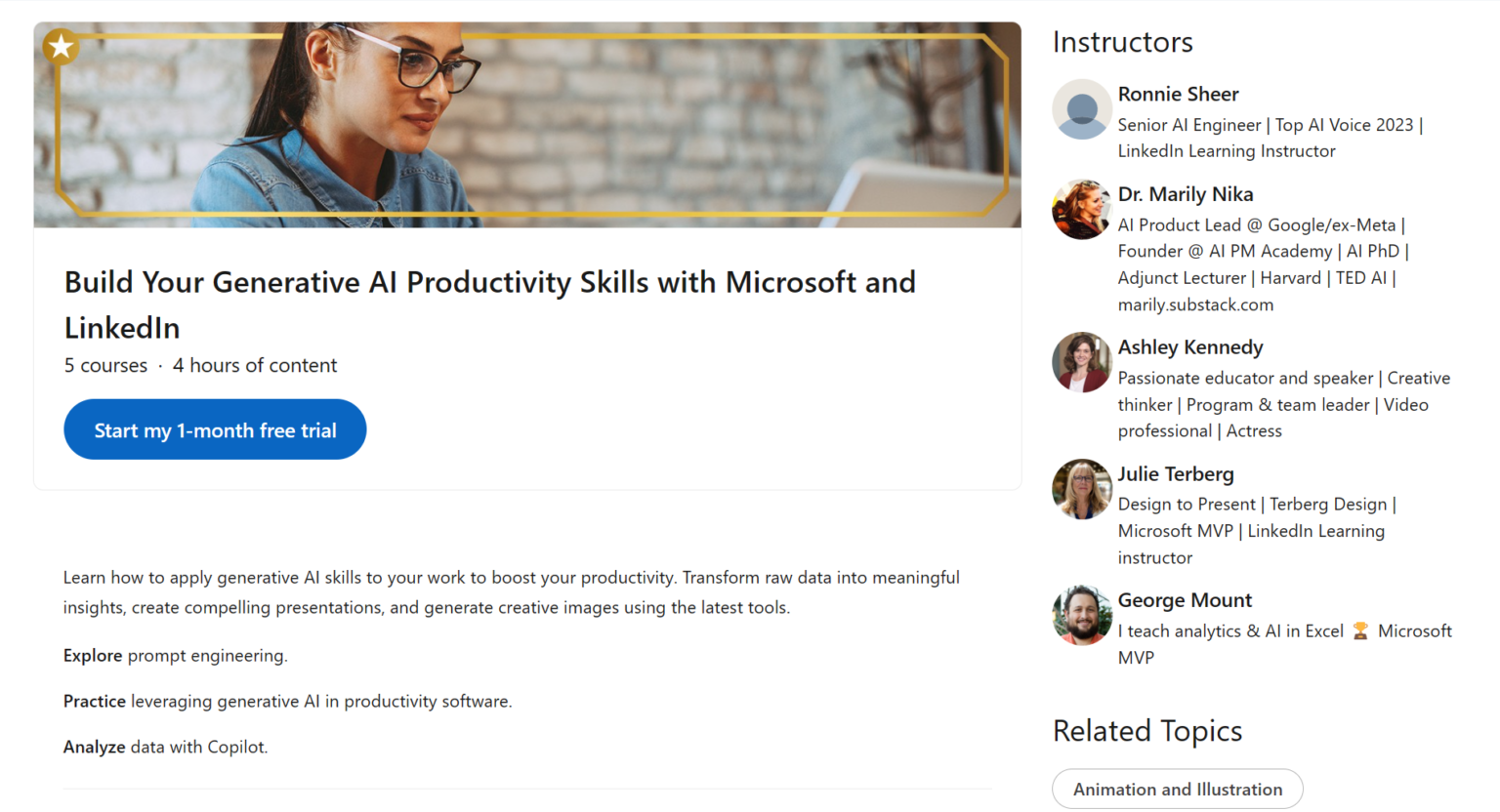Click the "5 courses" count text
The width and height of the screenshot is (1500, 812).
click(105, 366)
